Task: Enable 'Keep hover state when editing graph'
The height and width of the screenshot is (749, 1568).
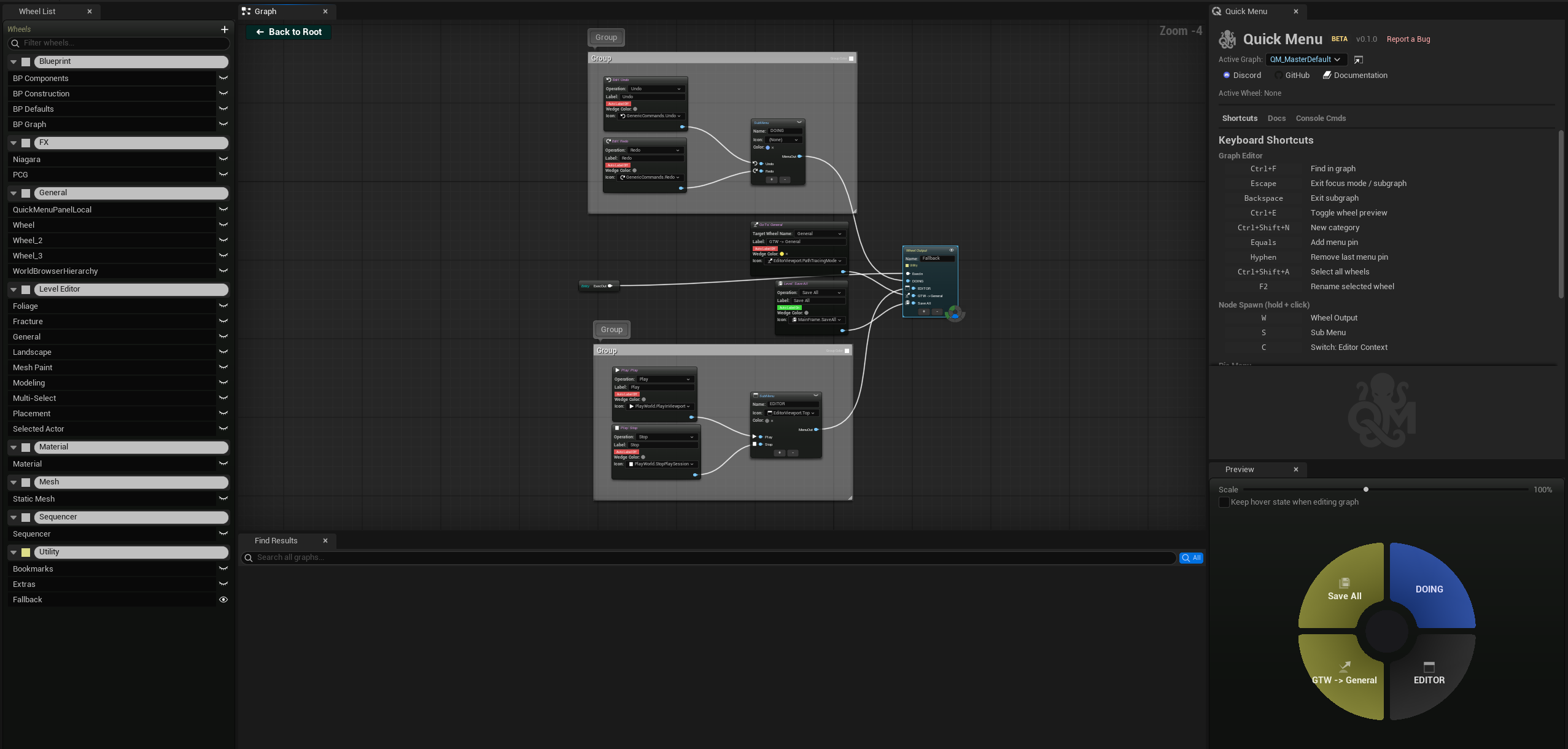Action: point(1225,502)
